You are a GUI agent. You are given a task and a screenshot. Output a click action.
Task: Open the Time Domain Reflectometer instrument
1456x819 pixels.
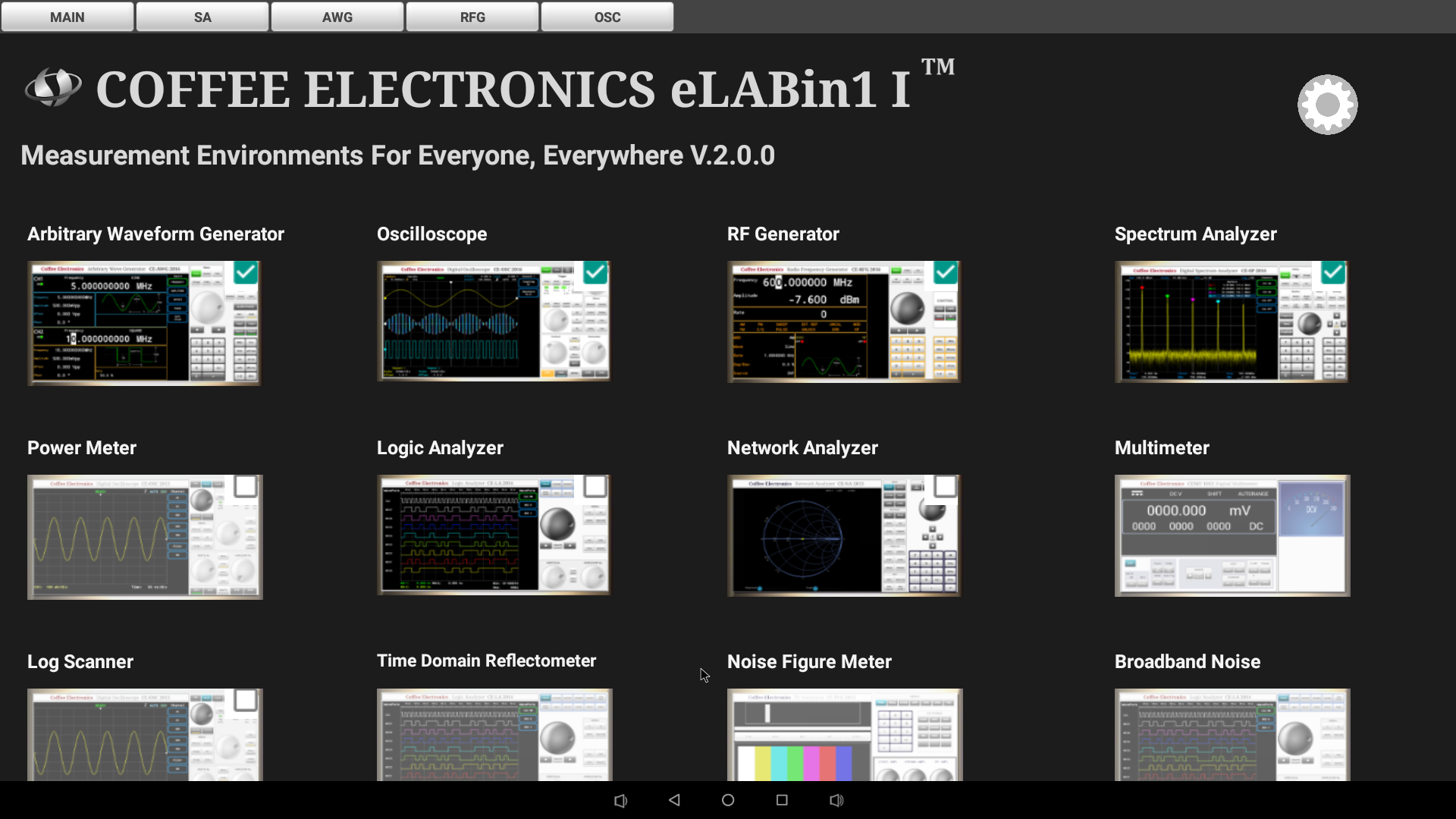point(494,734)
